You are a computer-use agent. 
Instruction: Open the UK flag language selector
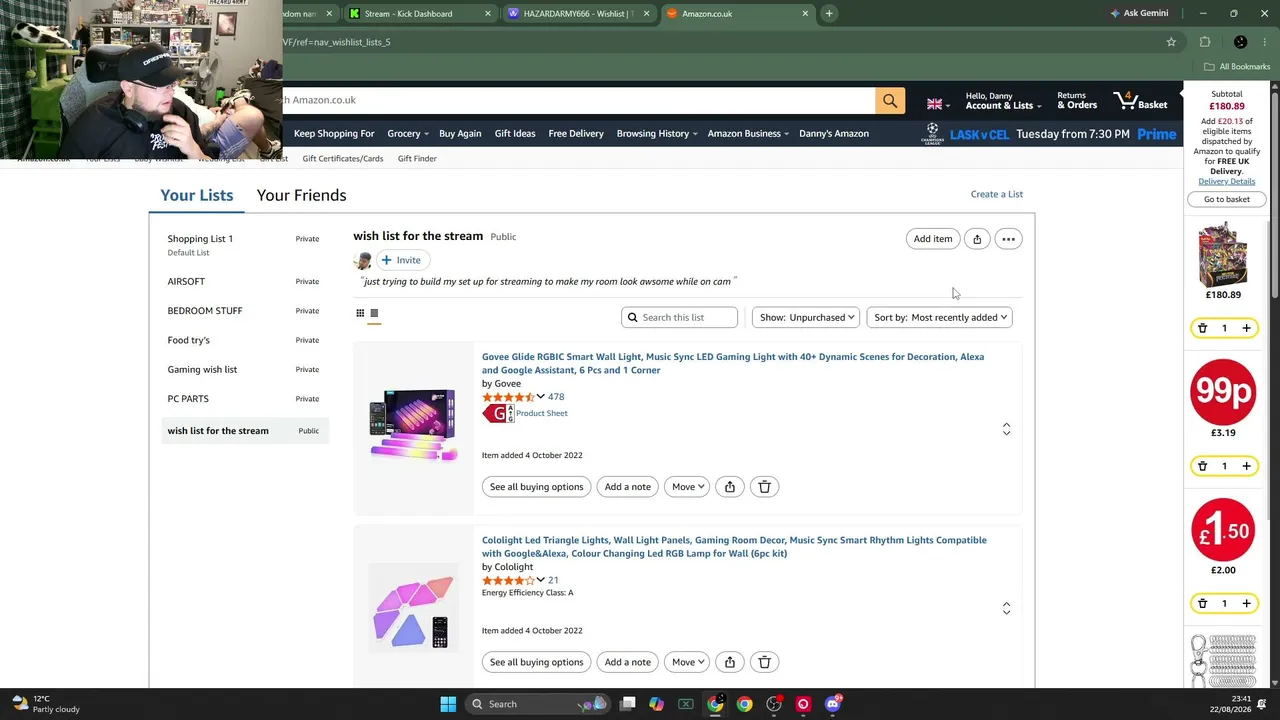938,104
